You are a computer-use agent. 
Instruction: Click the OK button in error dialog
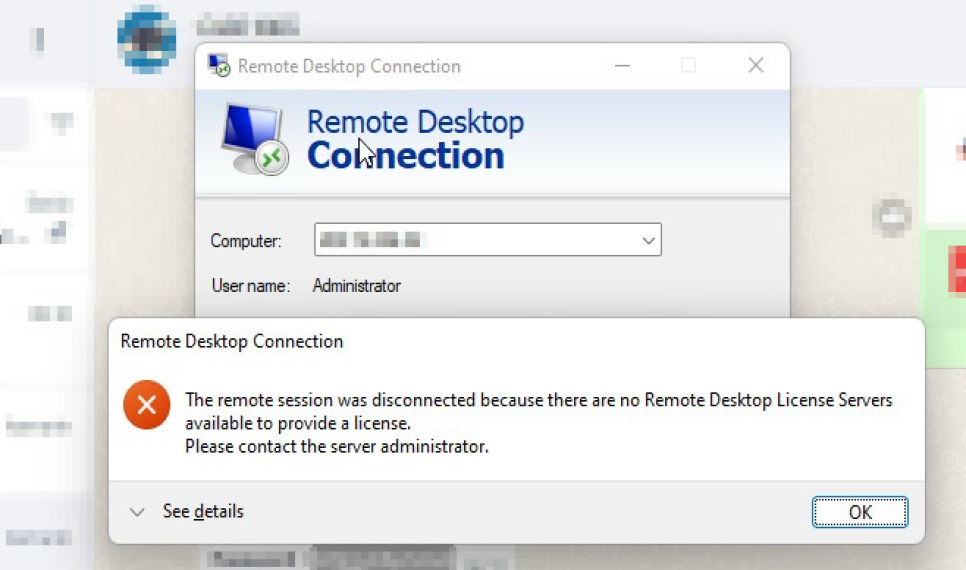click(x=859, y=512)
